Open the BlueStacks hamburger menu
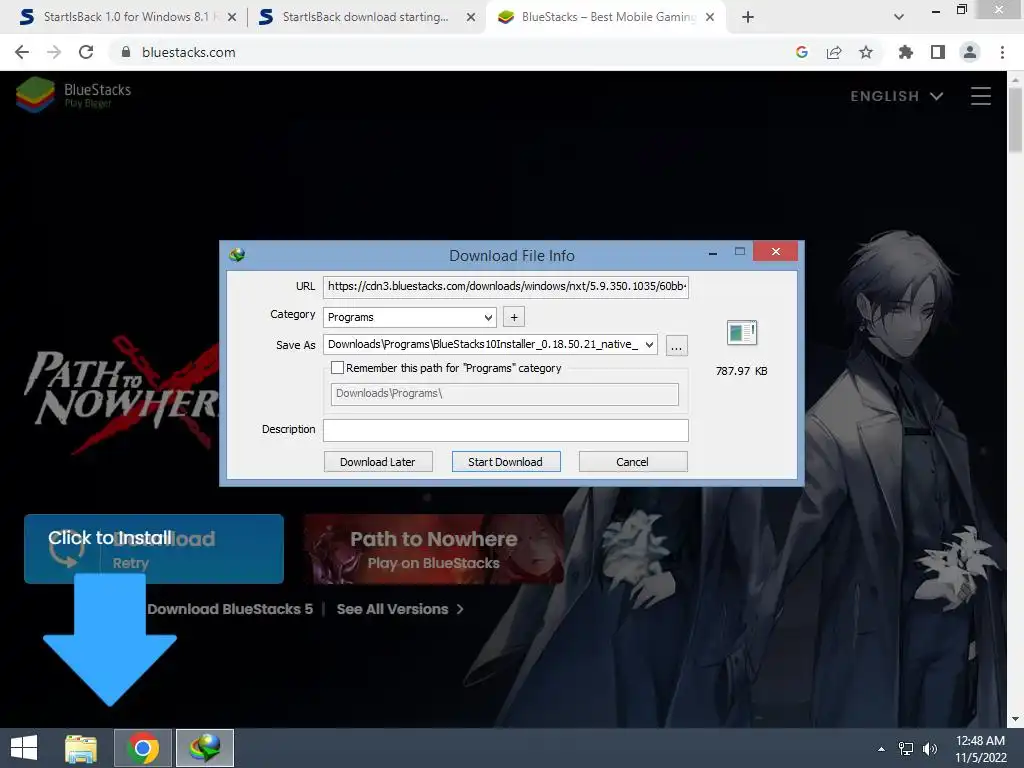This screenshot has height=768, width=1024. (981, 96)
